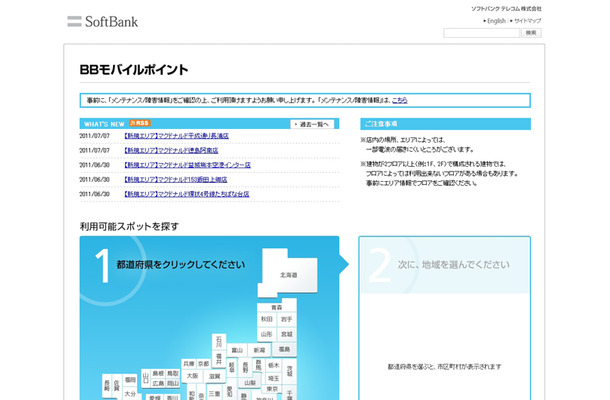
Task: Select 北海道 on the map
Action: pos(288,275)
